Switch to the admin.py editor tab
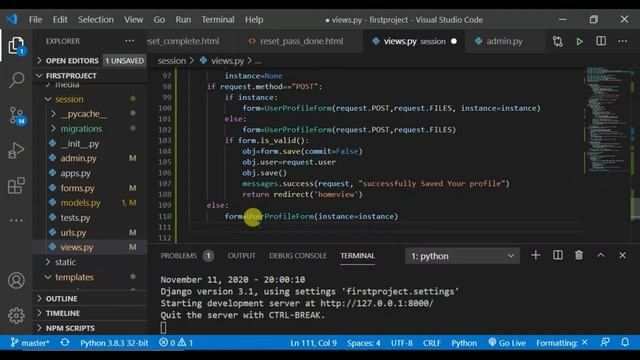 coord(504,41)
